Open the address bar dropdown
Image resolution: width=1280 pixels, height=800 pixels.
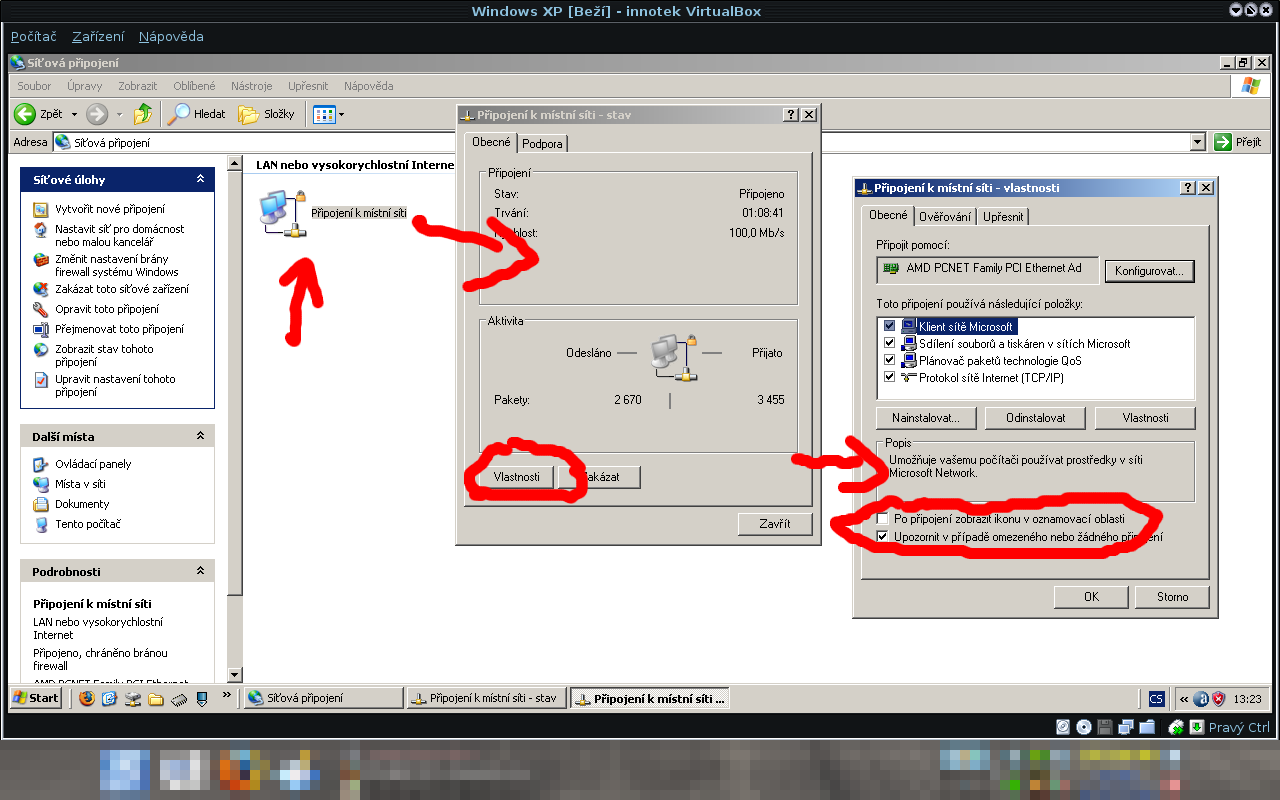click(1198, 142)
